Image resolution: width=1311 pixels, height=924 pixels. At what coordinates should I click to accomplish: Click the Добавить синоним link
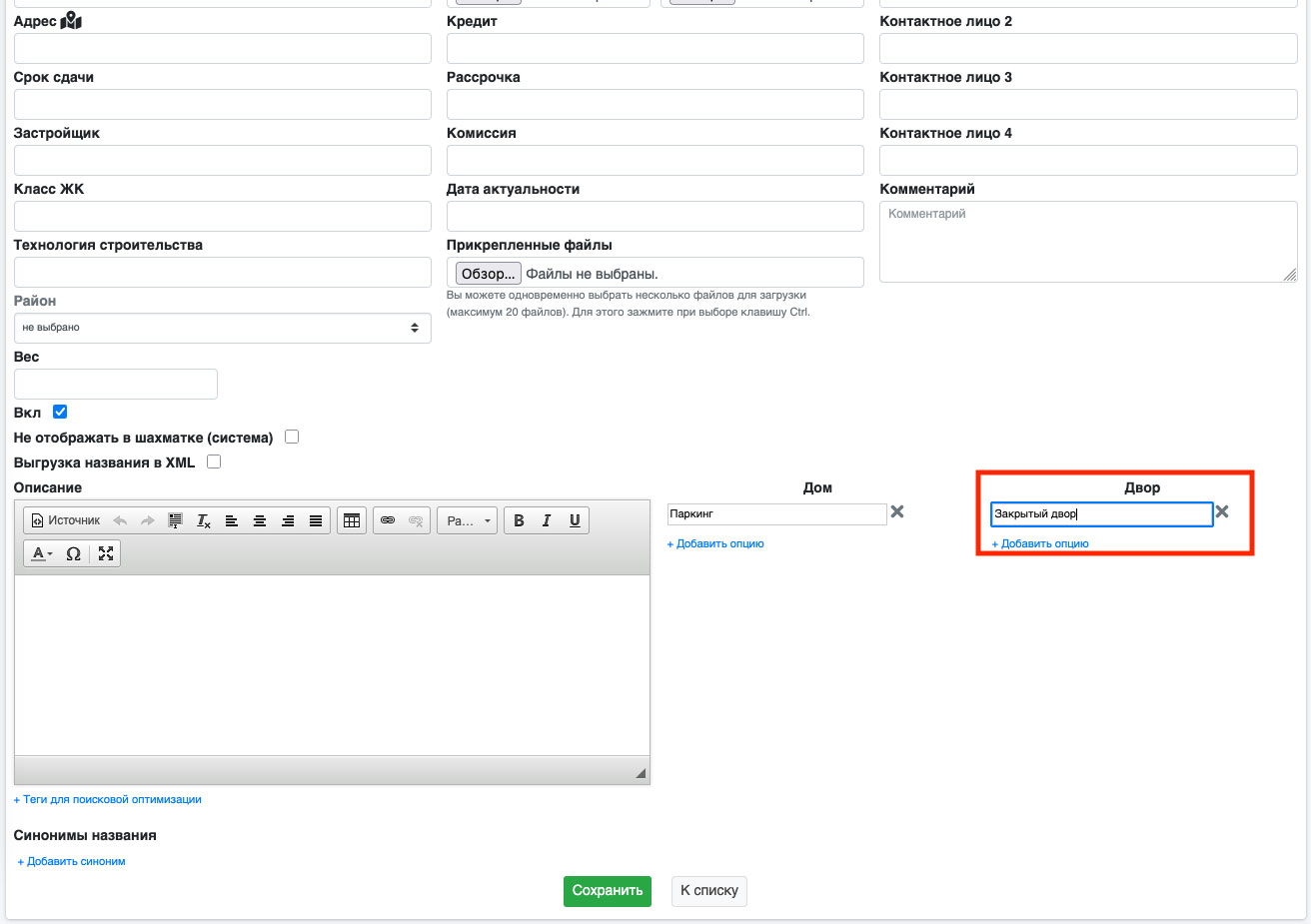[72, 861]
